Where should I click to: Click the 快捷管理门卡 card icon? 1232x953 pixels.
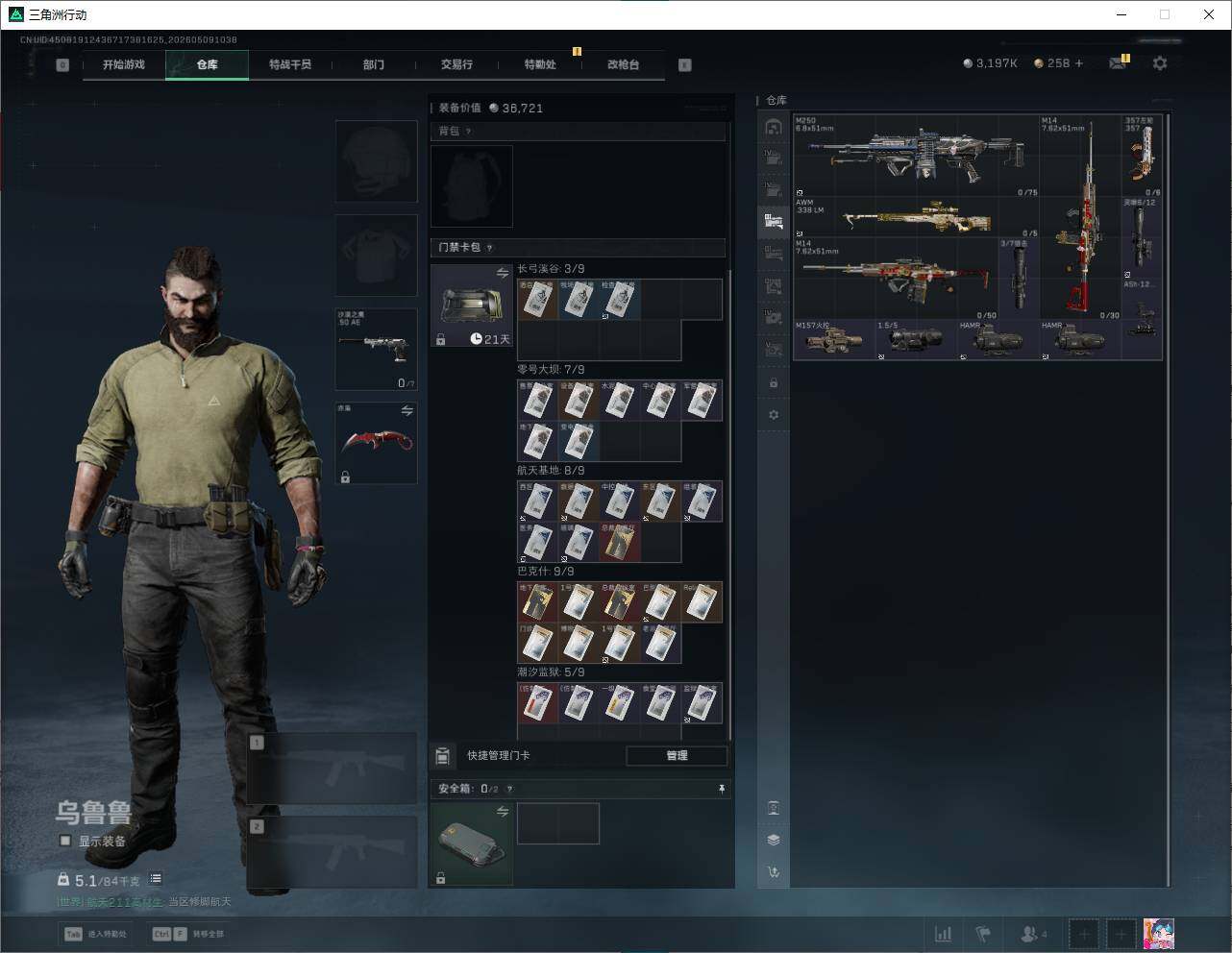442,755
